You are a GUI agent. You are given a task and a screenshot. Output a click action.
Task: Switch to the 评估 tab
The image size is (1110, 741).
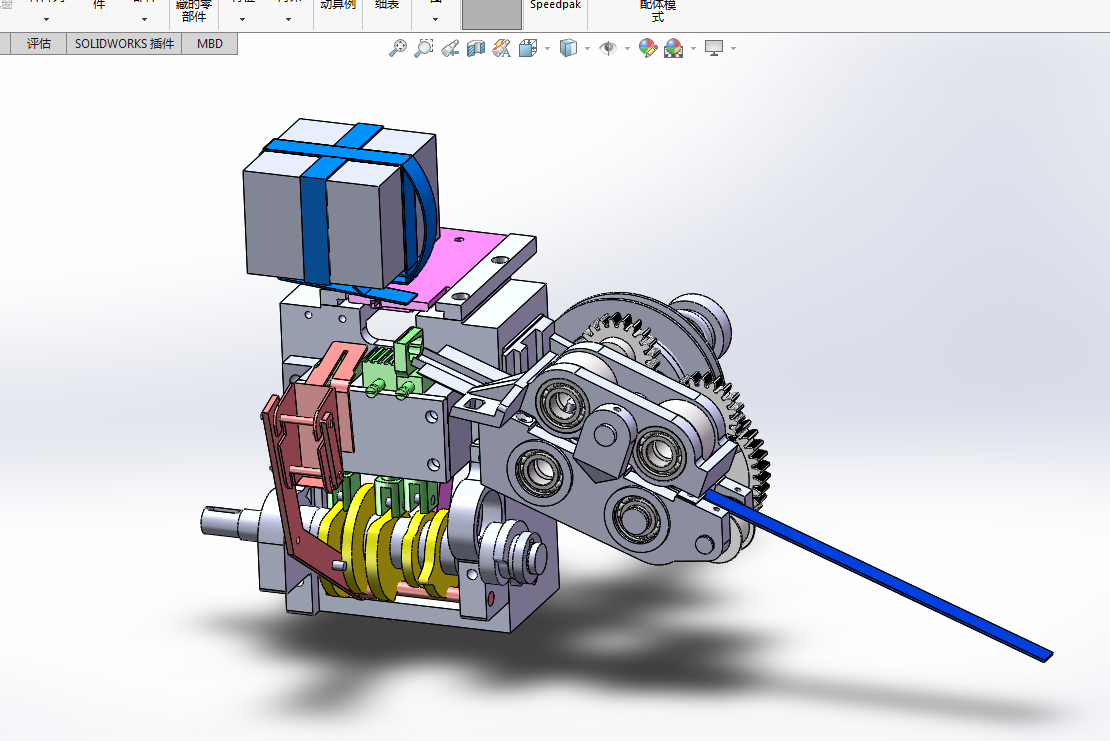39,44
